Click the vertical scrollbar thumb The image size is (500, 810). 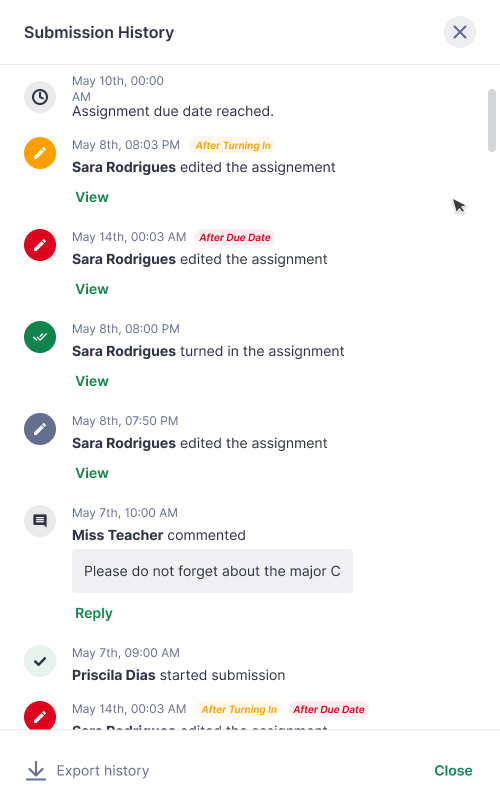492,120
